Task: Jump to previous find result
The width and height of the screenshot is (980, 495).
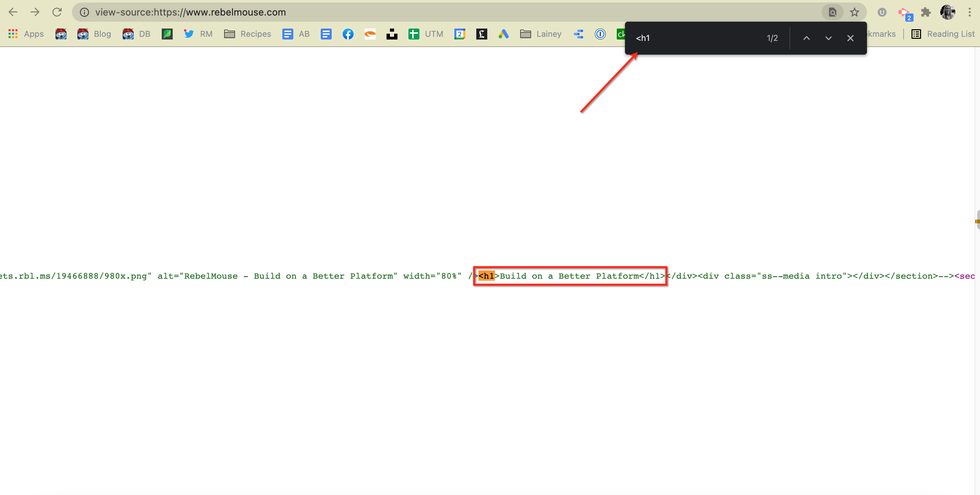Action: click(x=806, y=38)
